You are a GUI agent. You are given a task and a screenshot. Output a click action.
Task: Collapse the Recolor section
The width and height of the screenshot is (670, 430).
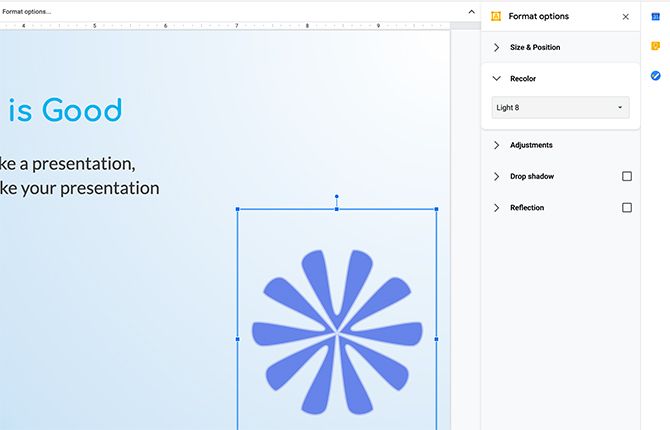497,79
